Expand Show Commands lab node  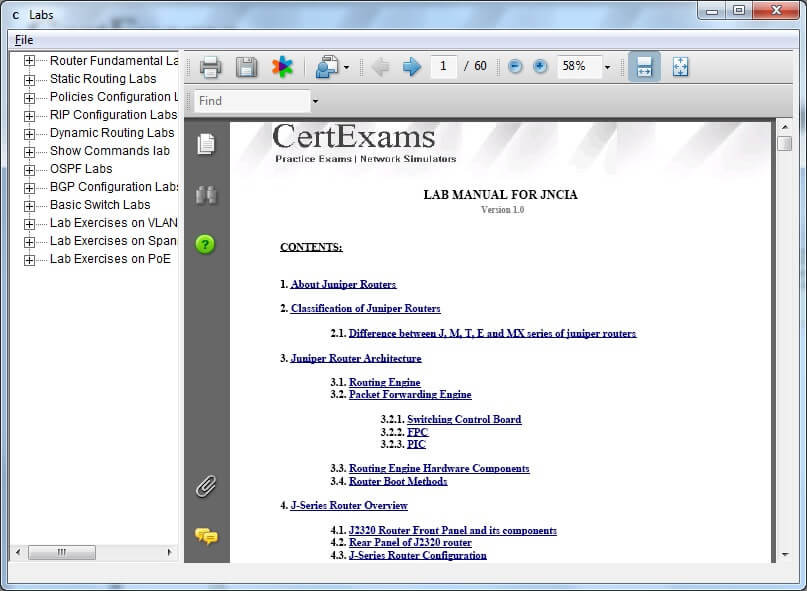(29, 152)
